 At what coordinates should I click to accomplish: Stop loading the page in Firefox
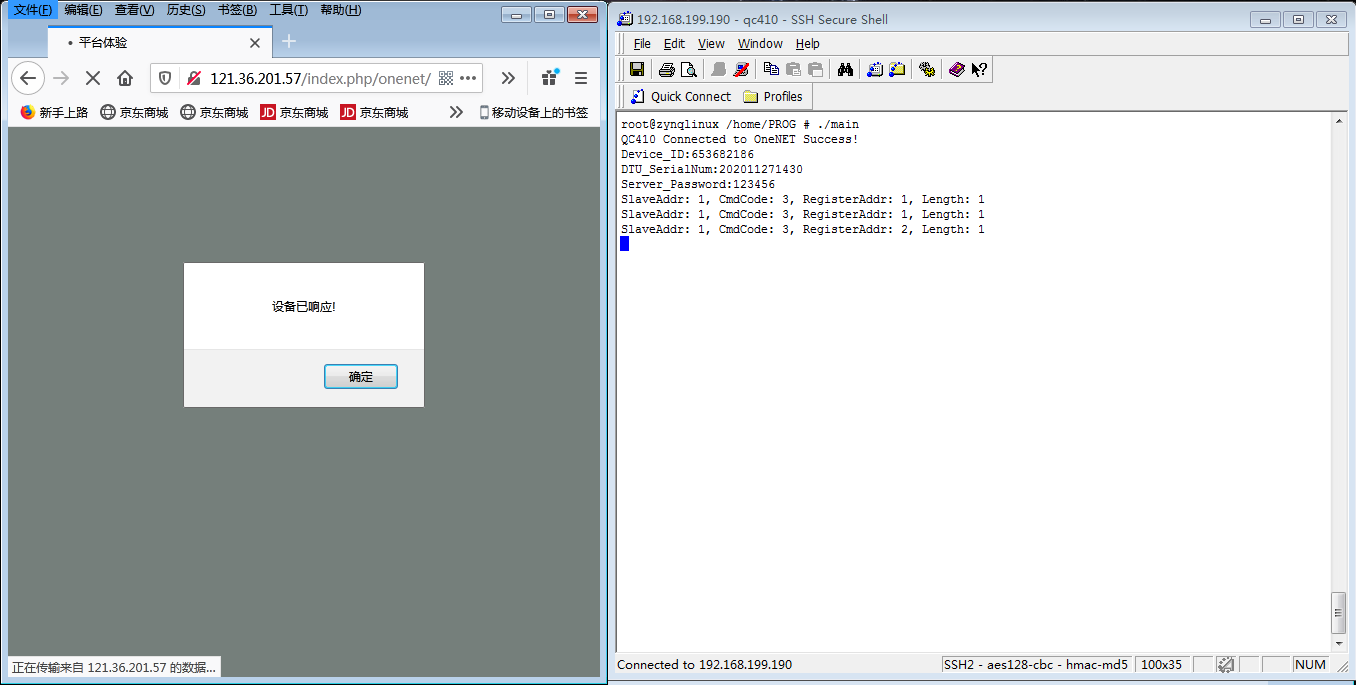pyautogui.click(x=92, y=78)
